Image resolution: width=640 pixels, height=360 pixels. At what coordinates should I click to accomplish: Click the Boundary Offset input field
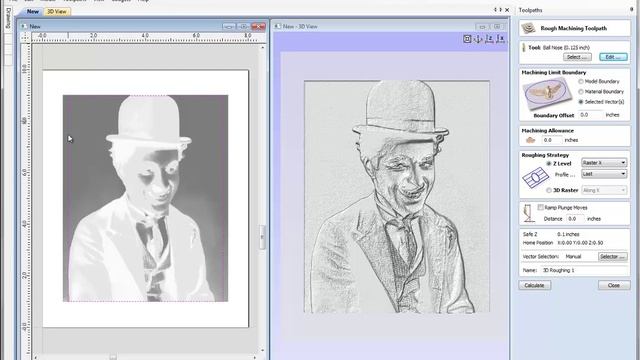[x=590, y=115]
